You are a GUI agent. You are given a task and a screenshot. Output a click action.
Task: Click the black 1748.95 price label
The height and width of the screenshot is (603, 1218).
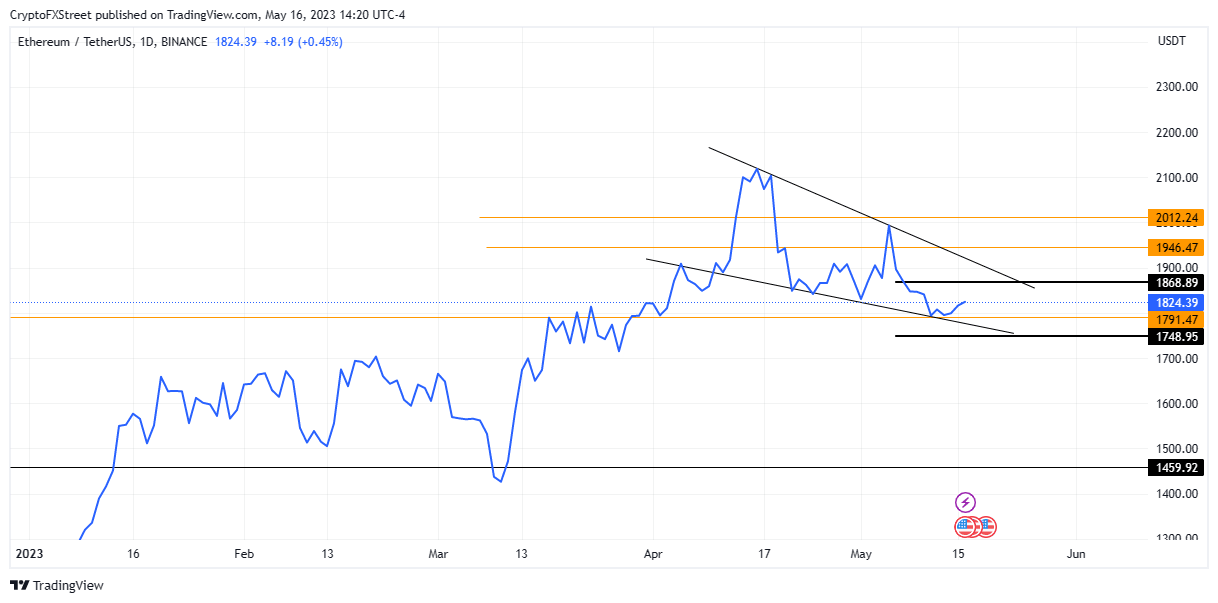[1175, 337]
